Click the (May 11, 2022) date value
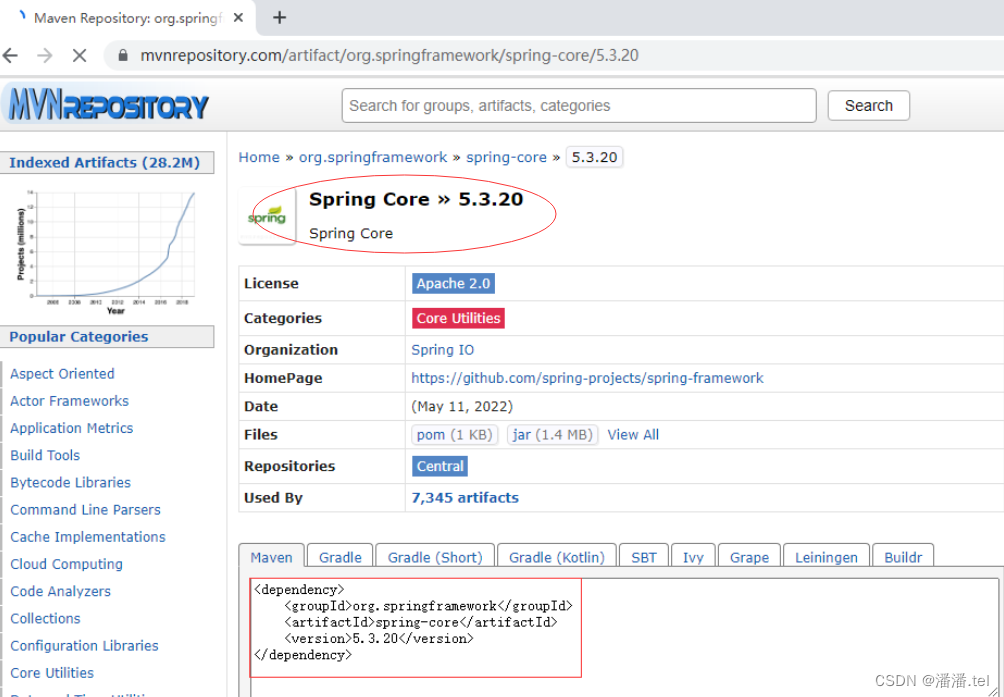The width and height of the screenshot is (1004, 697). click(x=462, y=406)
